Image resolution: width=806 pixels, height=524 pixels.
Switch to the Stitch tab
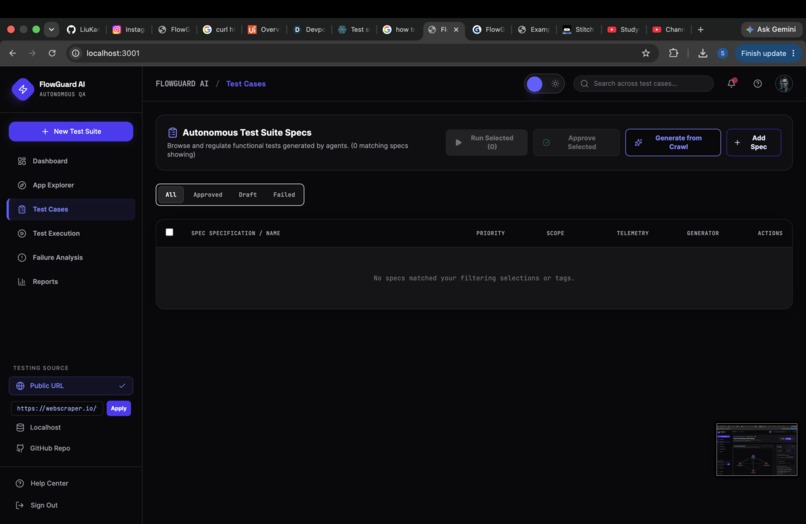(x=578, y=29)
